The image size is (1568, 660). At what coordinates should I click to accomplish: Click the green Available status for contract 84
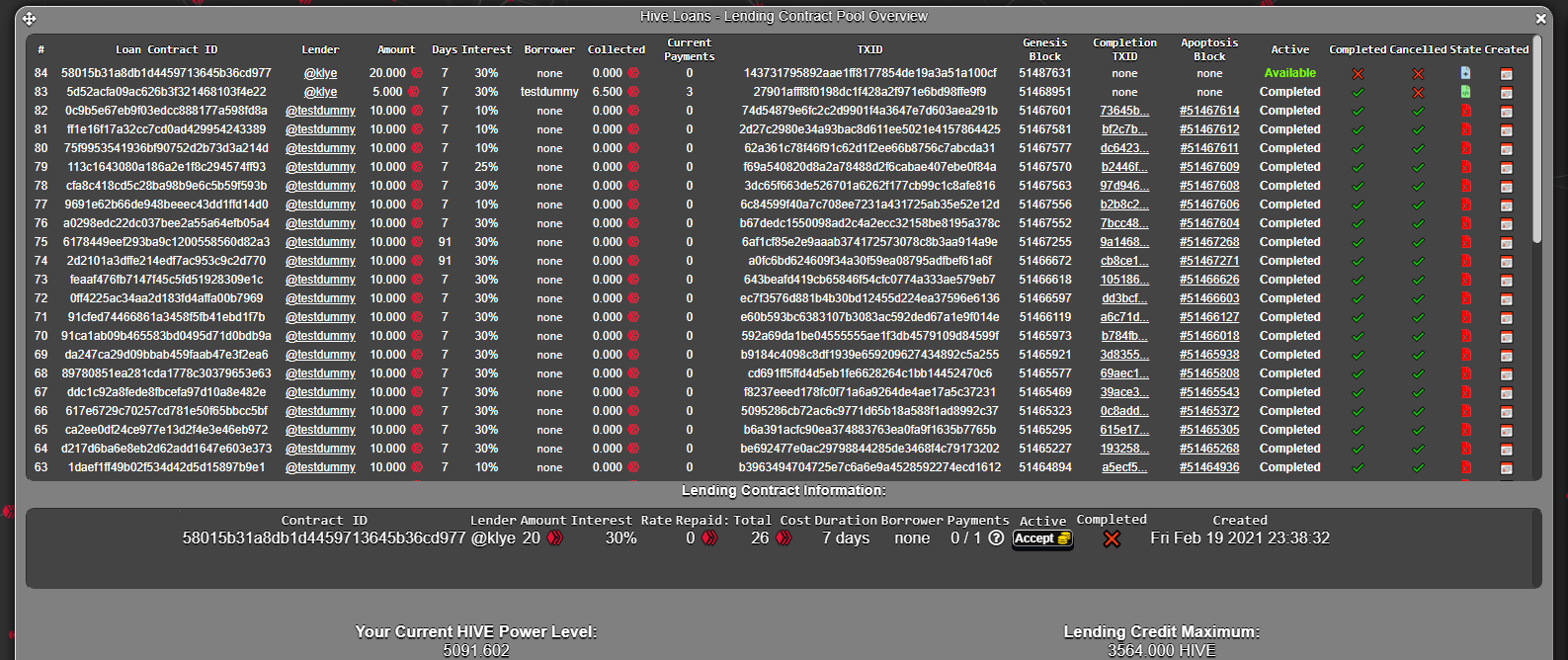[1289, 73]
